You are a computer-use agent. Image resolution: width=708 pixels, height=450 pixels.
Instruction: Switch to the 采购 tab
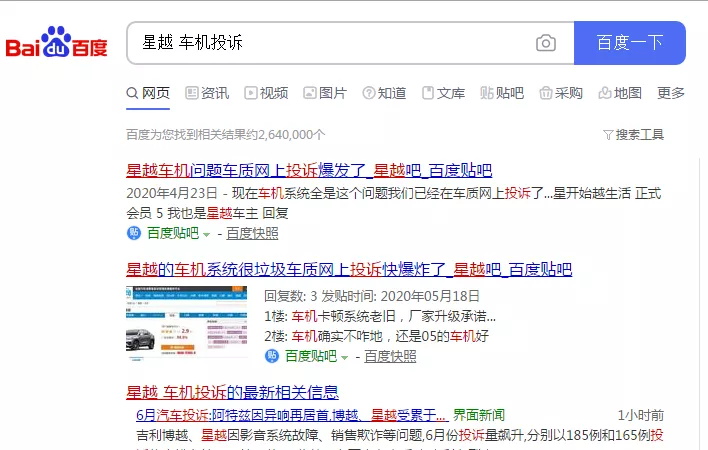tap(561, 93)
